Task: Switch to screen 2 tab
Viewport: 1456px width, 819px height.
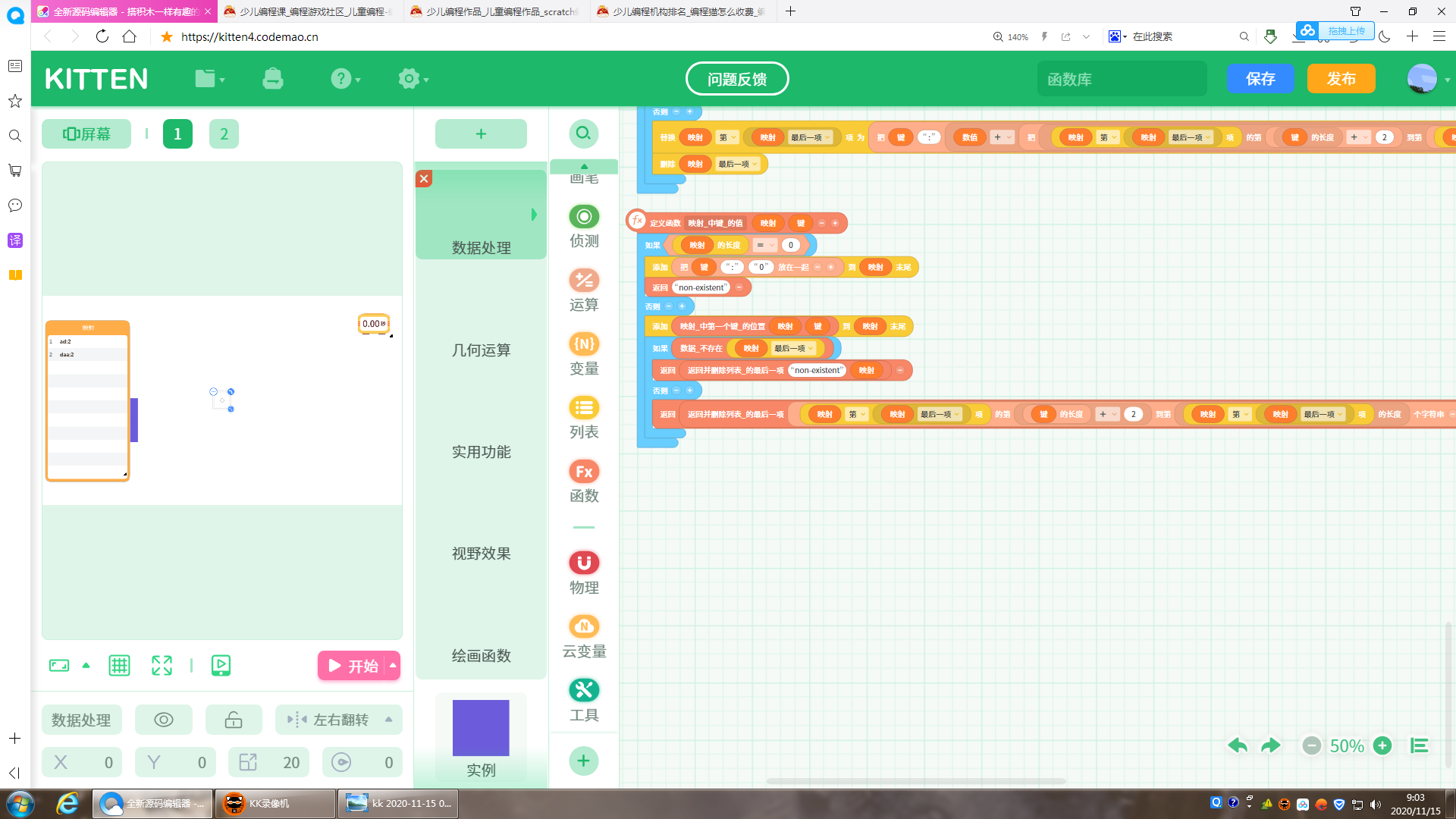Action: tap(224, 133)
